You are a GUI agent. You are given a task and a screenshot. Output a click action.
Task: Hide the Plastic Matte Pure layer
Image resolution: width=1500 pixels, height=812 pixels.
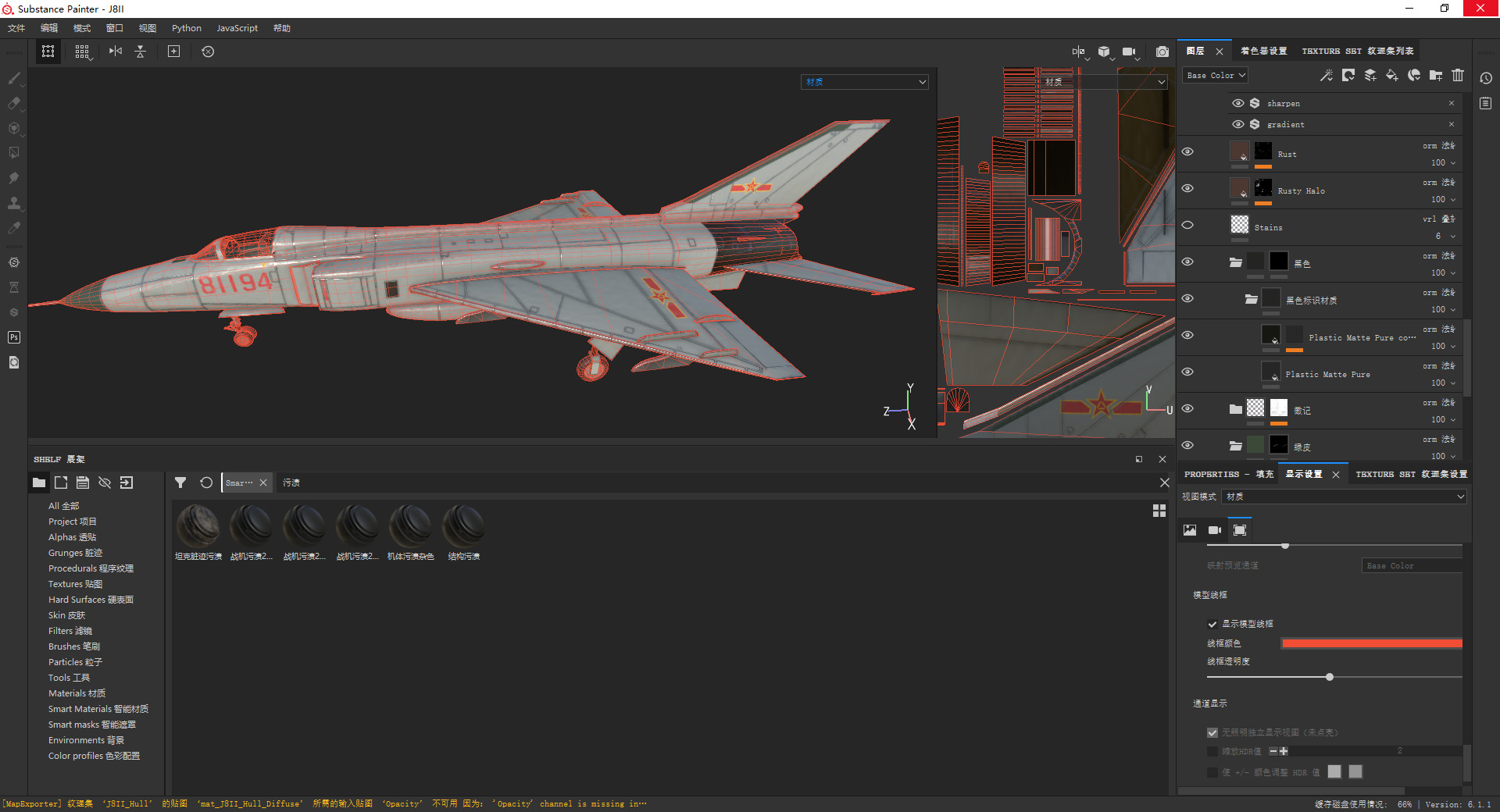(x=1187, y=372)
